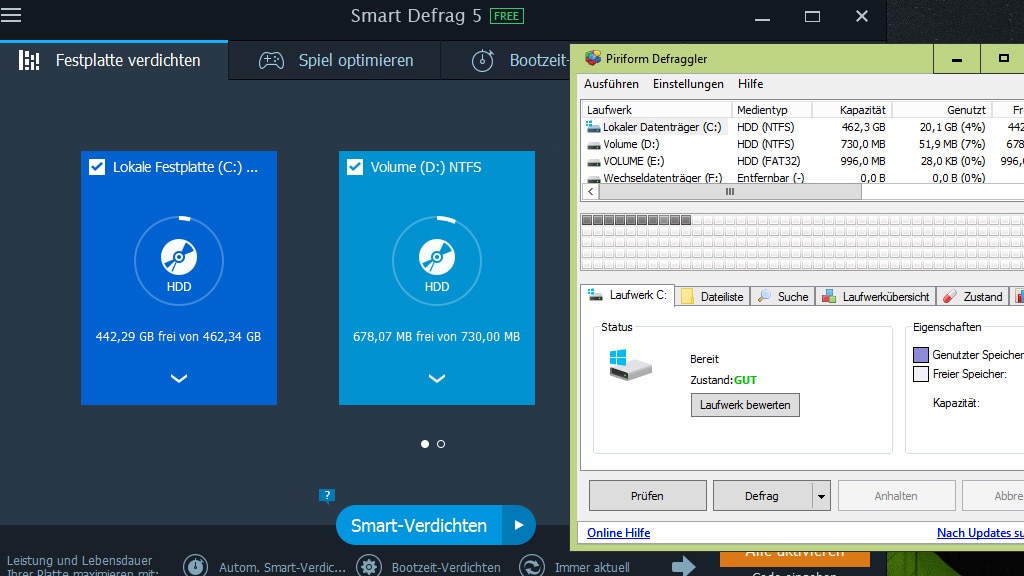Click the blue question mark help icon

pyautogui.click(x=327, y=496)
